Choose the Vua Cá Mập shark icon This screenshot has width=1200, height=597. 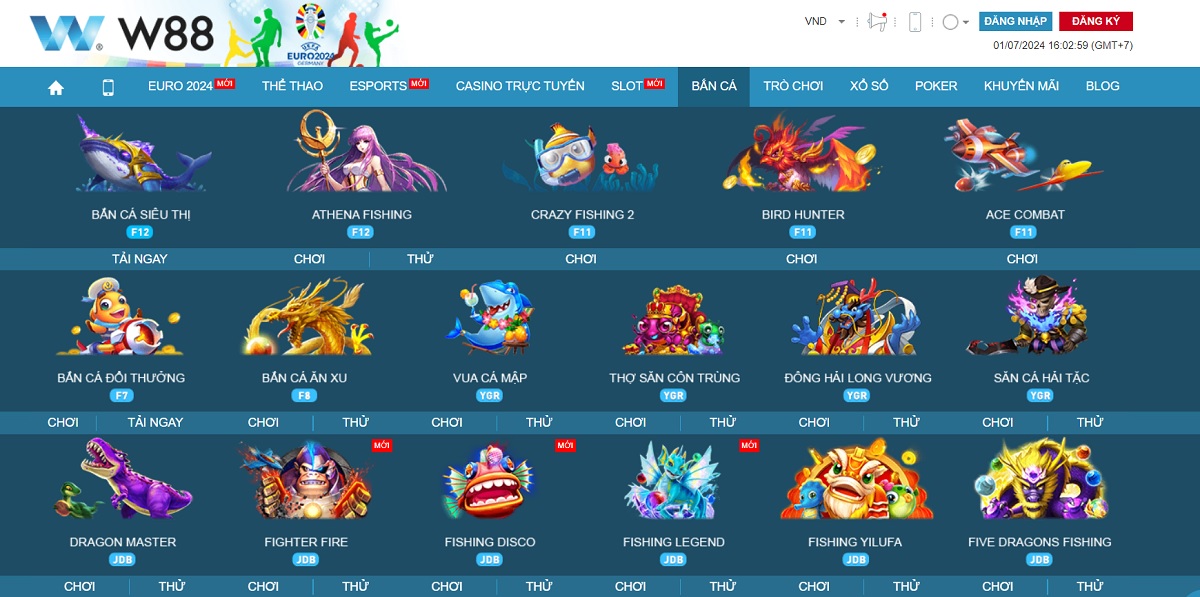pyautogui.click(x=490, y=317)
